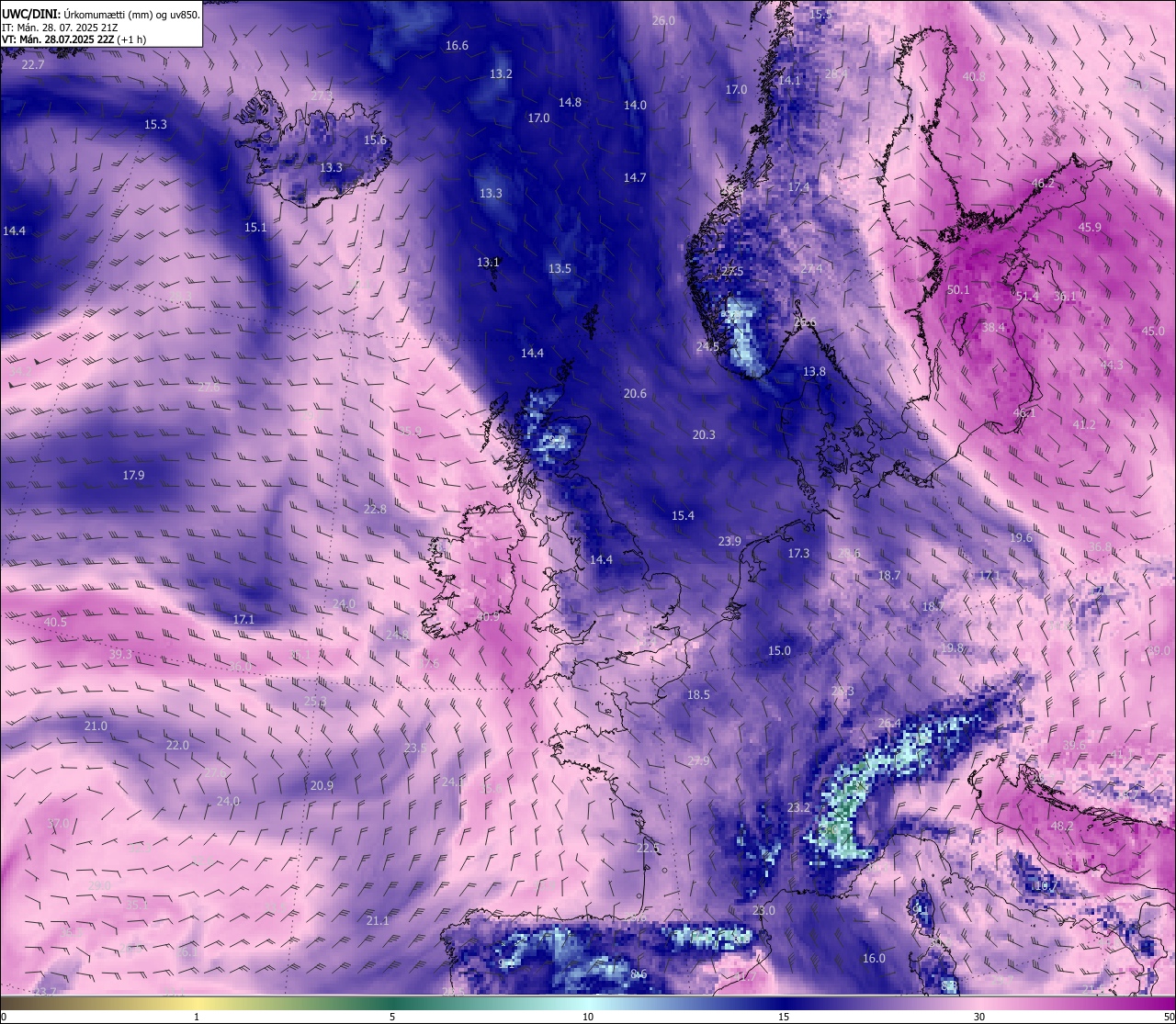Click the 17.4 value over Scandinavia
This screenshot has height=1024, width=1176.
pos(798,186)
